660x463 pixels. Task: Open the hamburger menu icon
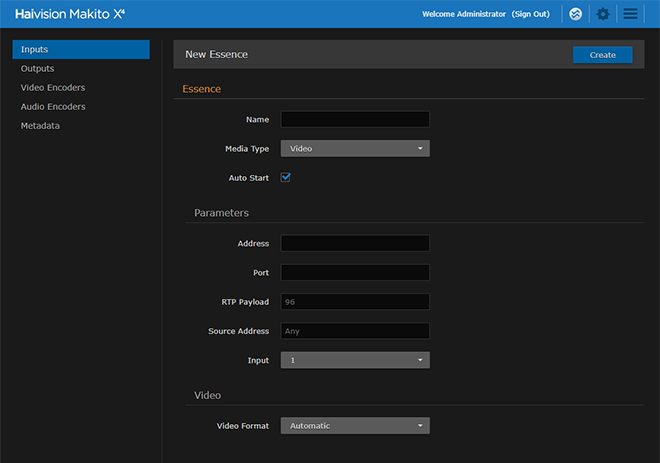tap(630, 14)
